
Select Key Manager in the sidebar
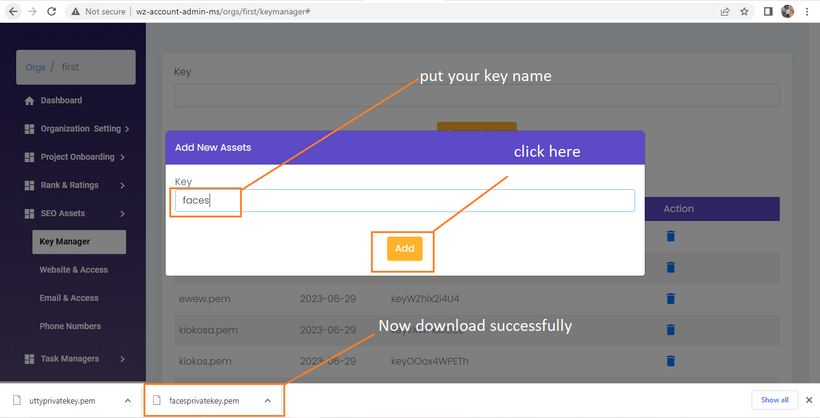pos(78,241)
